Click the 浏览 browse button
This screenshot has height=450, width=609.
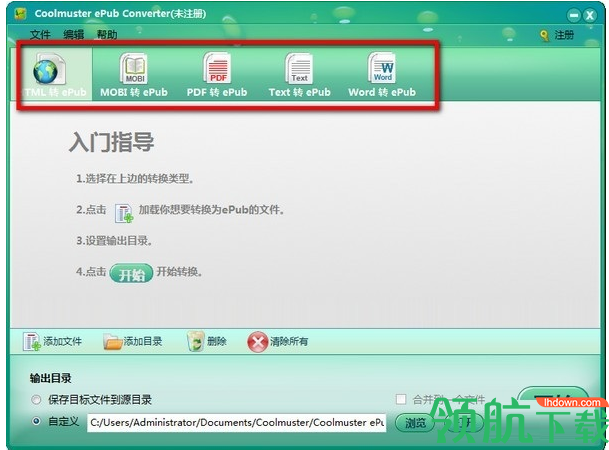[x=415, y=423]
